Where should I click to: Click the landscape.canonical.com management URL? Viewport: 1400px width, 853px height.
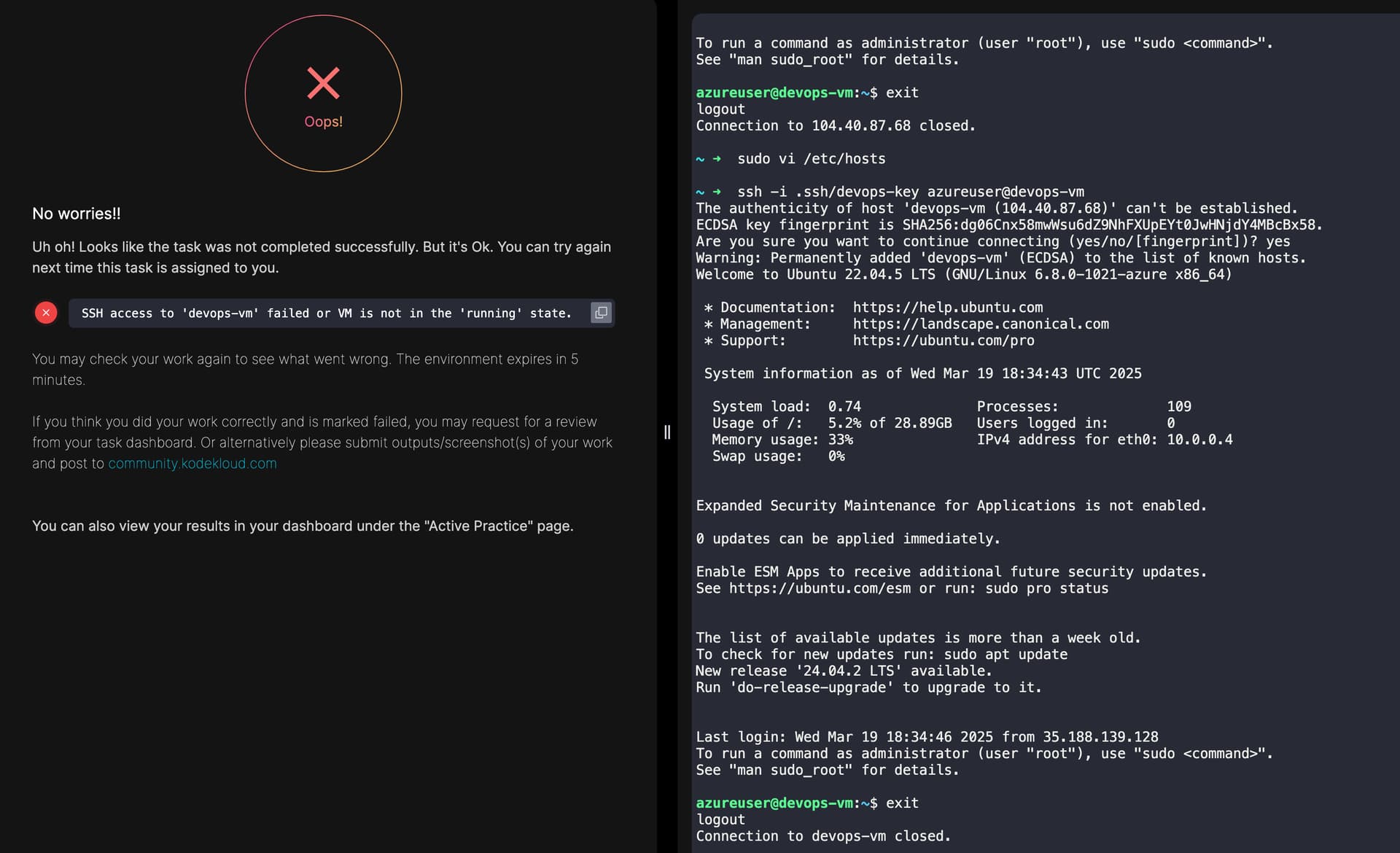click(x=980, y=324)
